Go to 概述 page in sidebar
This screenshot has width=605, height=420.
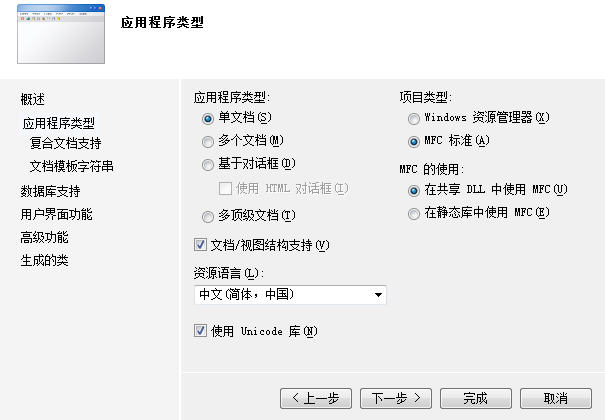(x=32, y=99)
